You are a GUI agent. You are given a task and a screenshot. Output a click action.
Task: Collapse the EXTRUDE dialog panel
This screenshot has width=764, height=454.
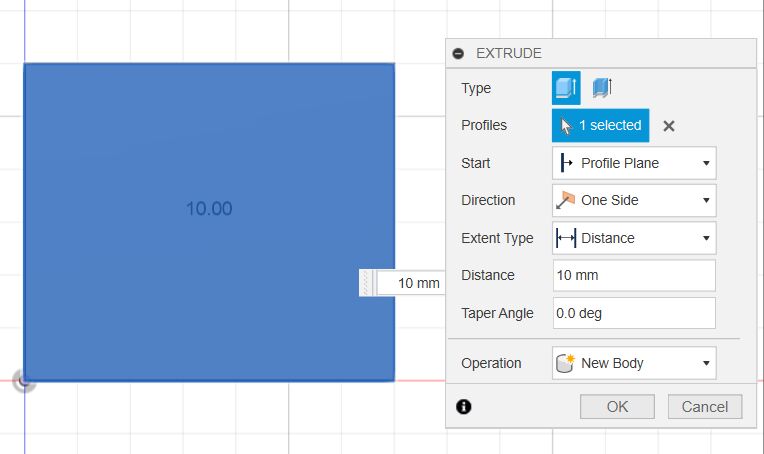coord(458,54)
